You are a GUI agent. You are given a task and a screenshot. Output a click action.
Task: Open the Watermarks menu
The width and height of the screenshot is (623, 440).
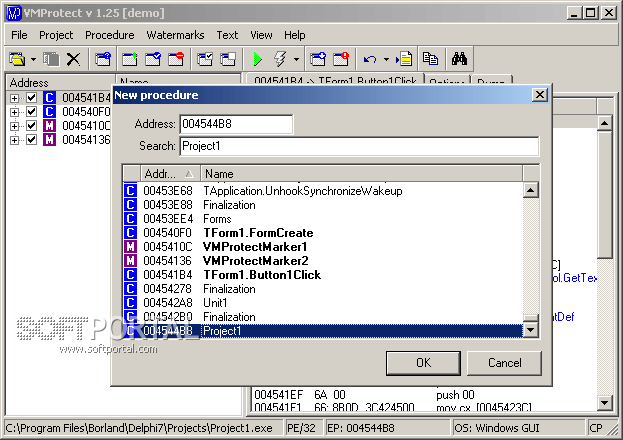pyautogui.click(x=175, y=35)
